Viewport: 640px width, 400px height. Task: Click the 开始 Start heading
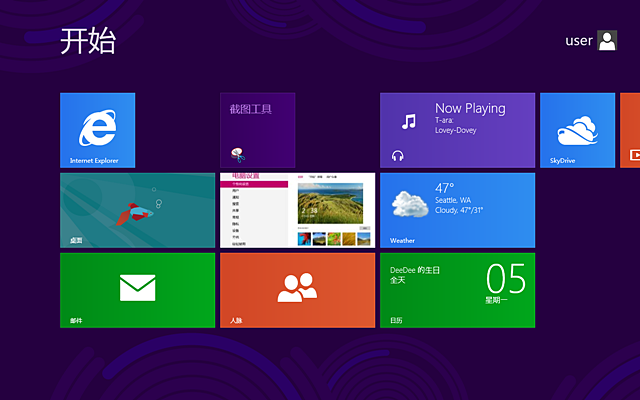[88, 41]
